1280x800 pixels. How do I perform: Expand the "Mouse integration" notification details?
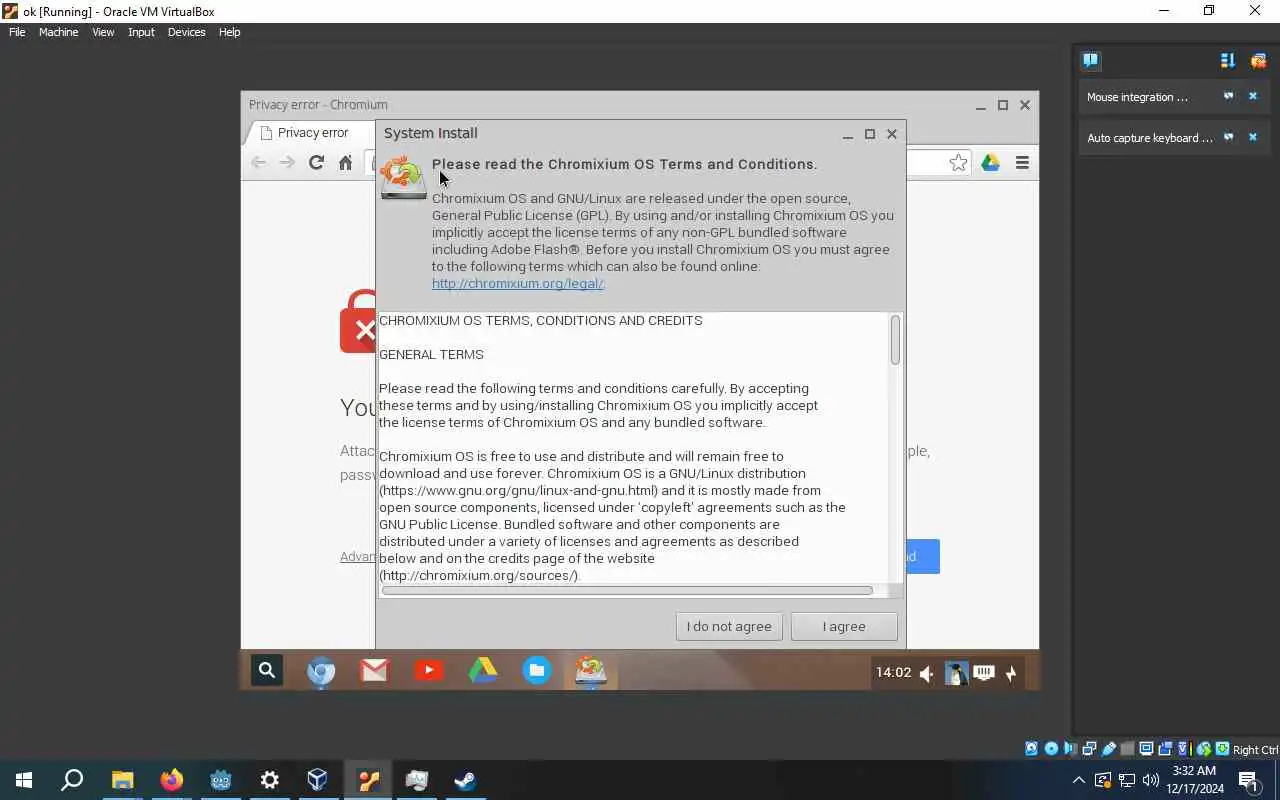(x=1228, y=96)
